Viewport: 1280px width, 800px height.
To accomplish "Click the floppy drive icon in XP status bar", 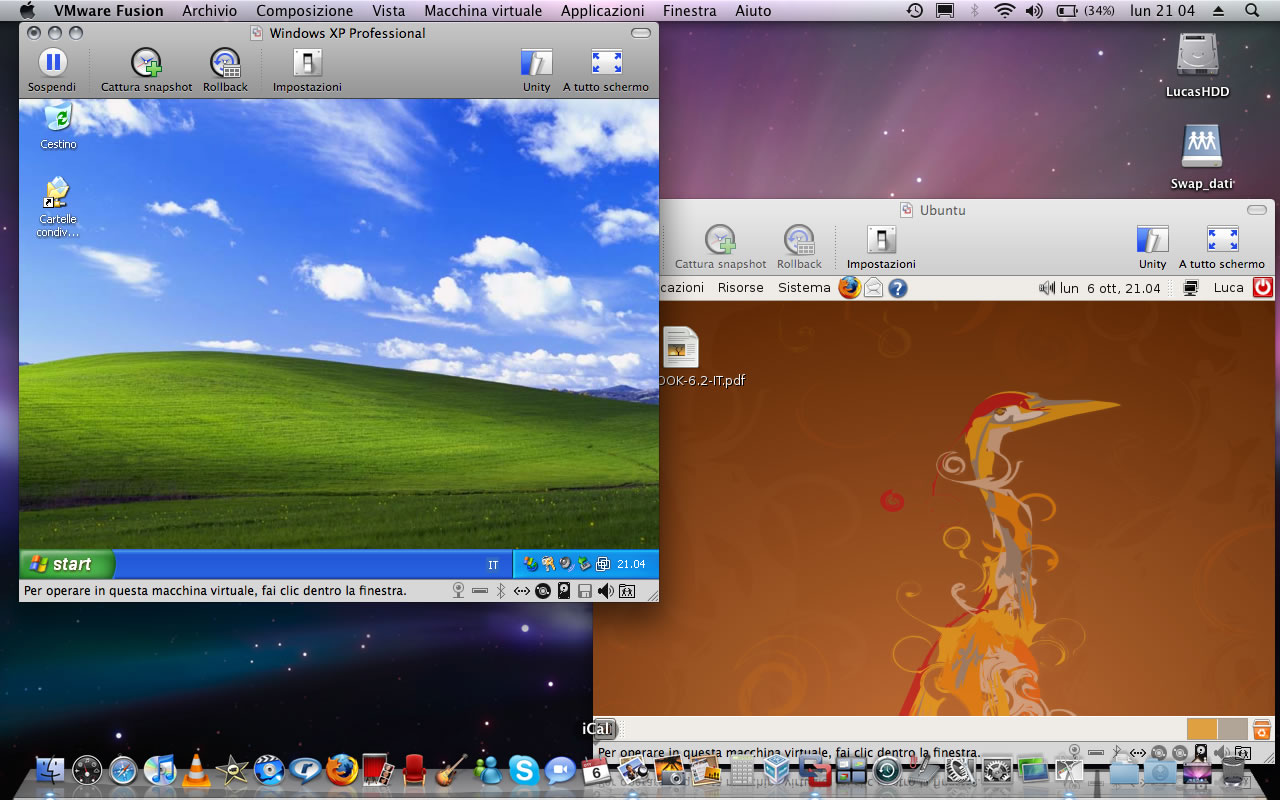I will click(585, 591).
